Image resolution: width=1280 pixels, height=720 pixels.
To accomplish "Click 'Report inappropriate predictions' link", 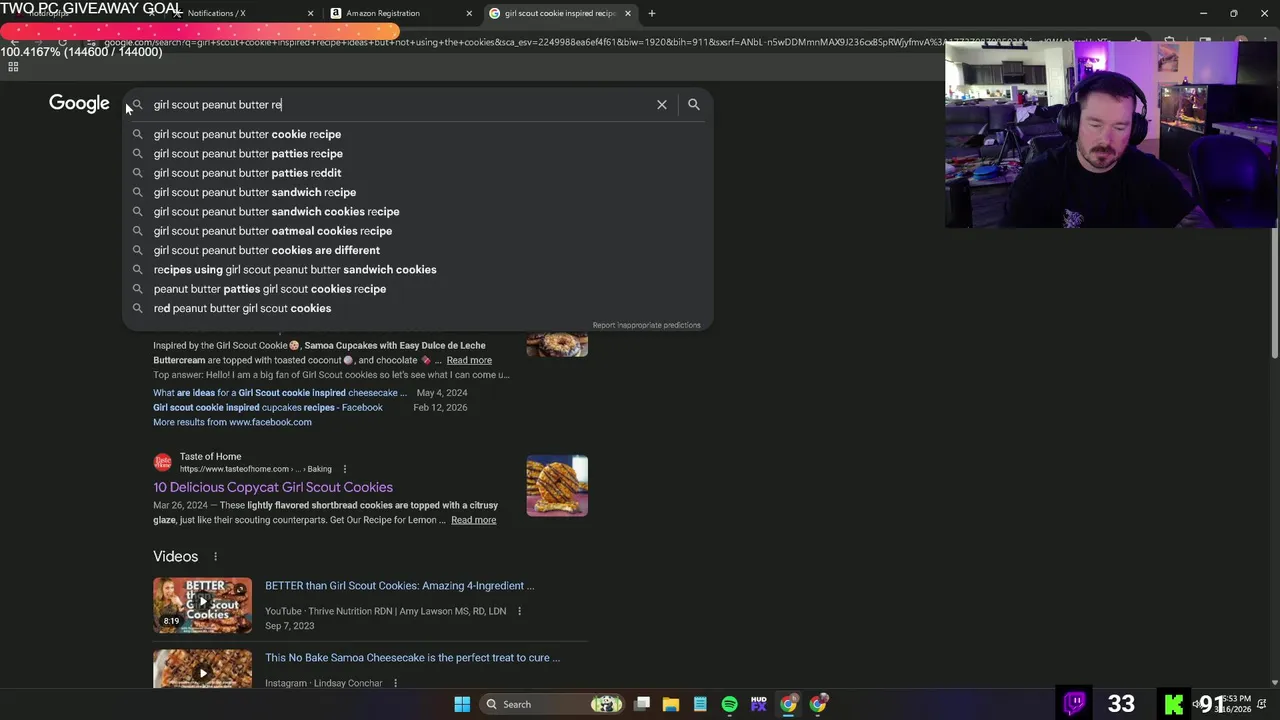I will [x=646, y=325].
